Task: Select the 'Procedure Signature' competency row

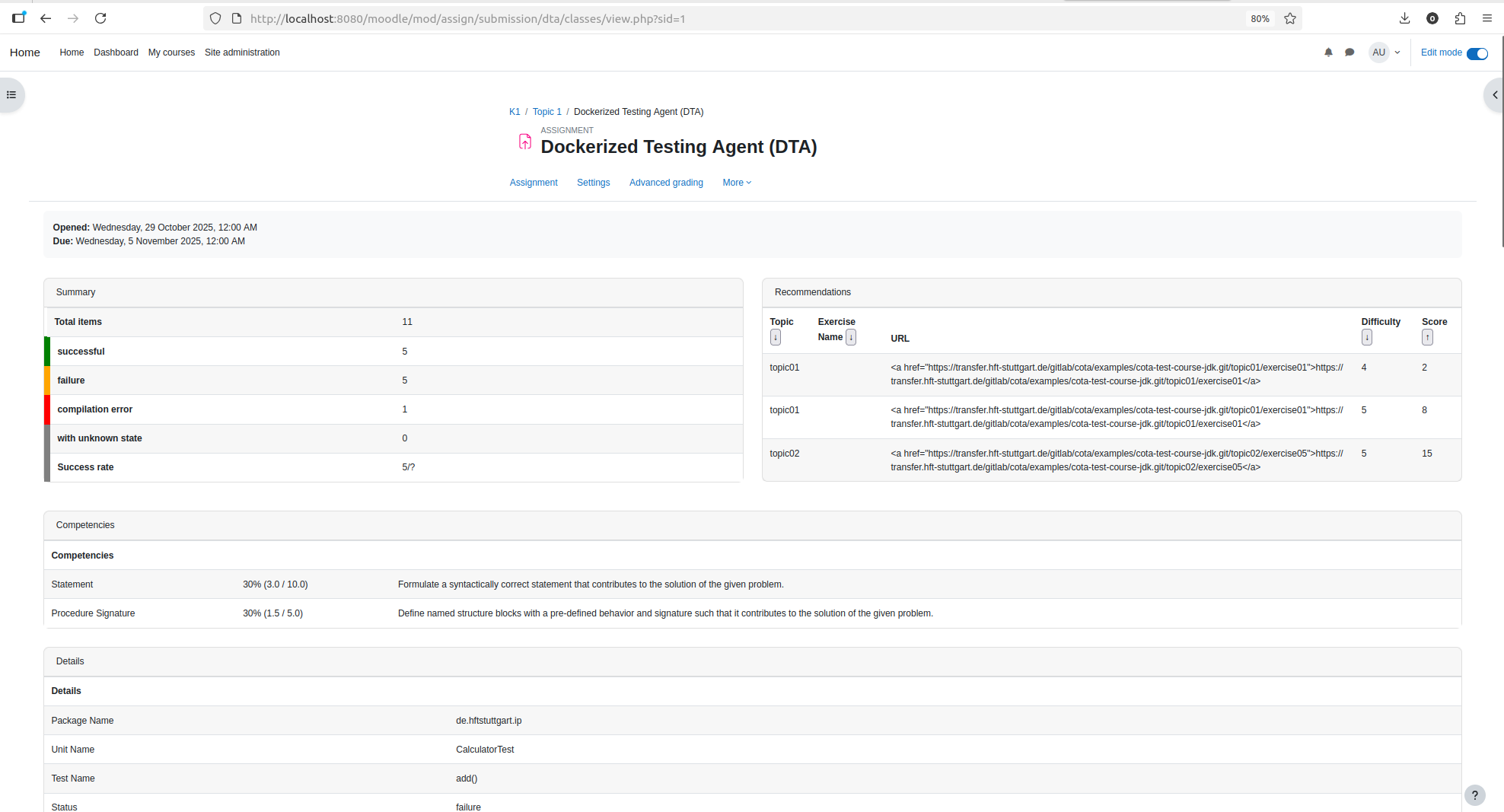Action: point(753,613)
